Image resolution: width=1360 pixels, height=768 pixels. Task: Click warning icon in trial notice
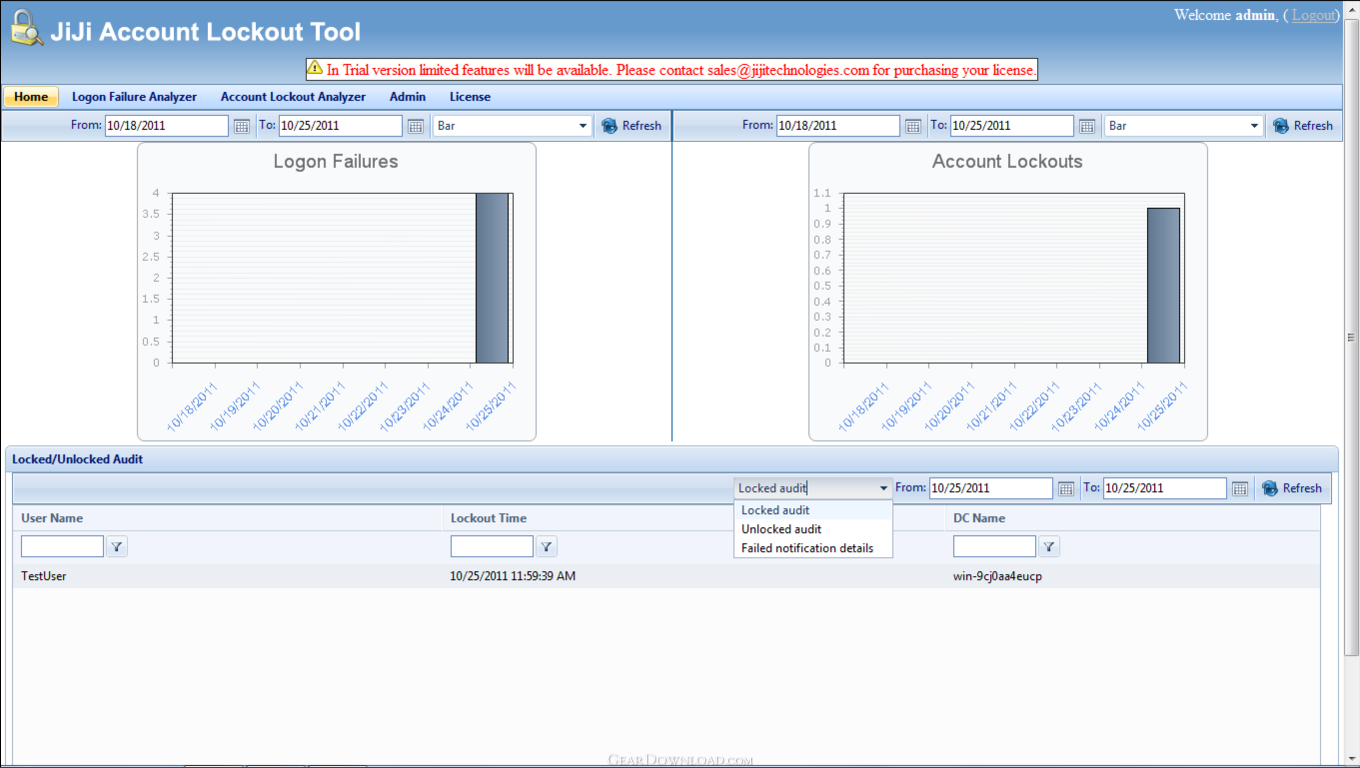point(315,69)
